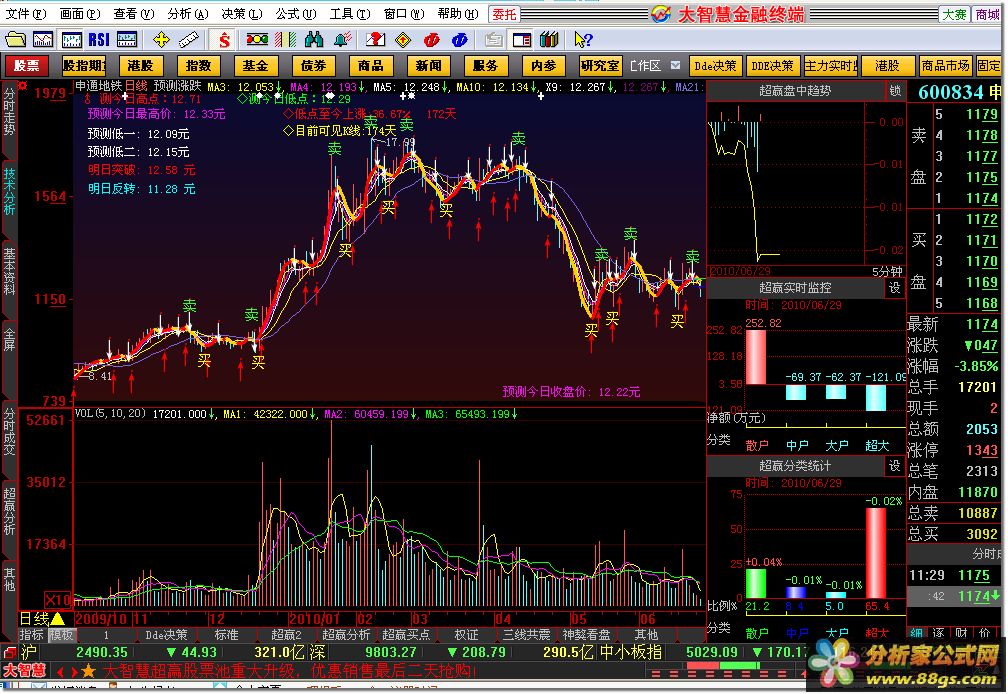Click the red dollar sign toolbar icon
This screenshot has height=694, width=1008.
pyautogui.click(x=224, y=40)
